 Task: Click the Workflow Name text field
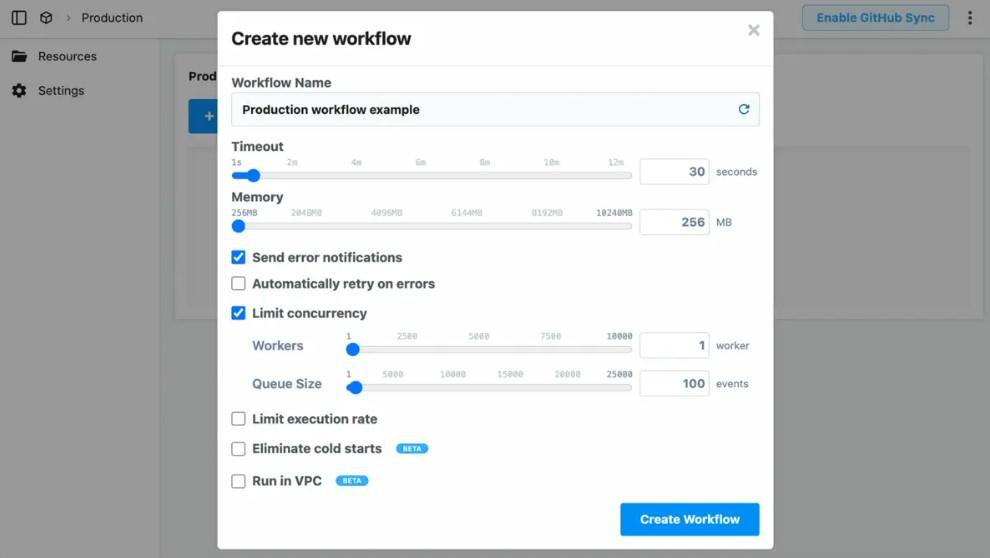pyautogui.click(x=480, y=110)
